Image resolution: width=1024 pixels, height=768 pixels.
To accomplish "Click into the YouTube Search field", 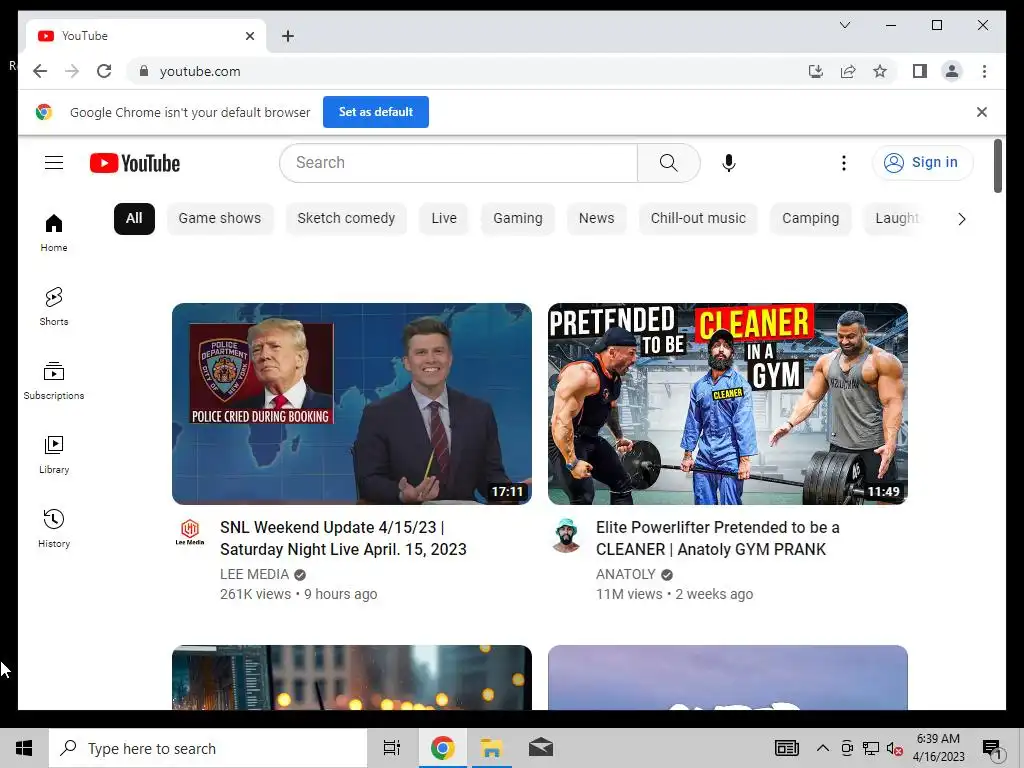I will click(458, 163).
